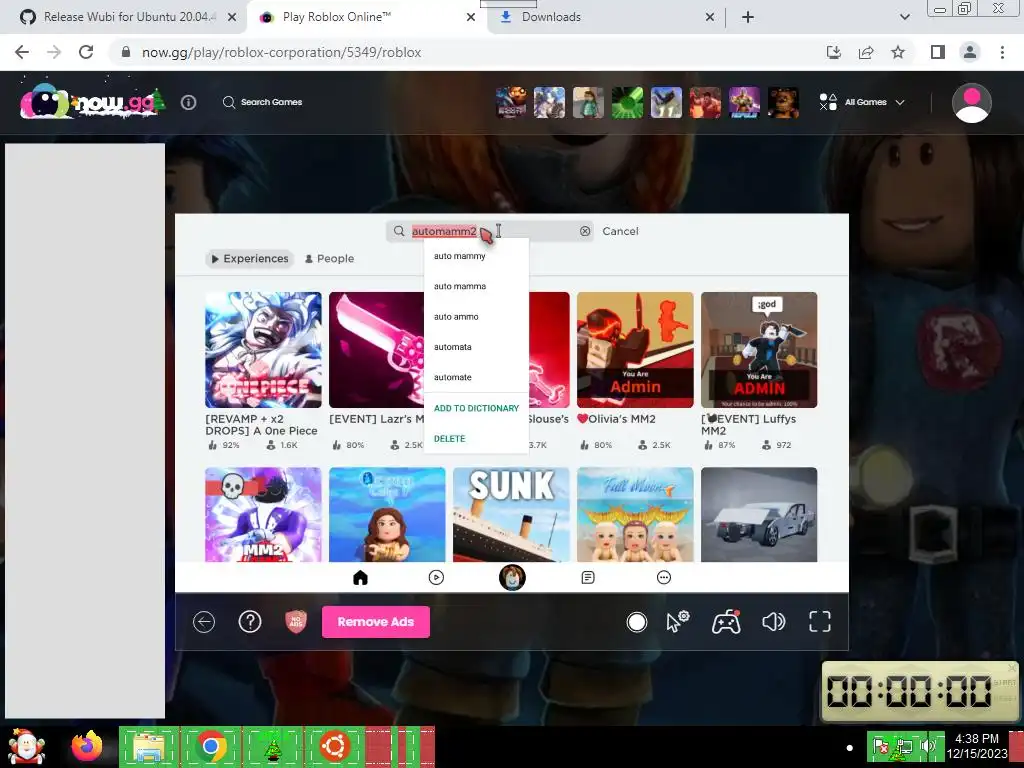Open a new browser tab
1024x768 pixels.
pos(748,18)
